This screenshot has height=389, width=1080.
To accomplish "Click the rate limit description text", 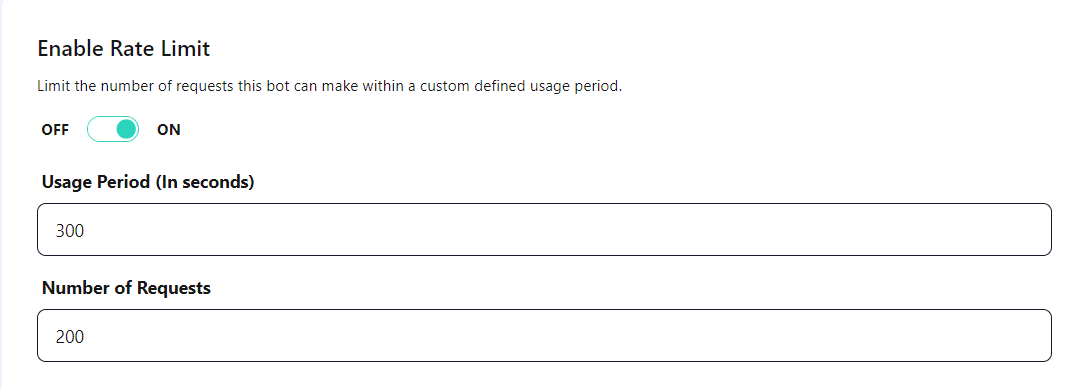I will click(x=329, y=87).
